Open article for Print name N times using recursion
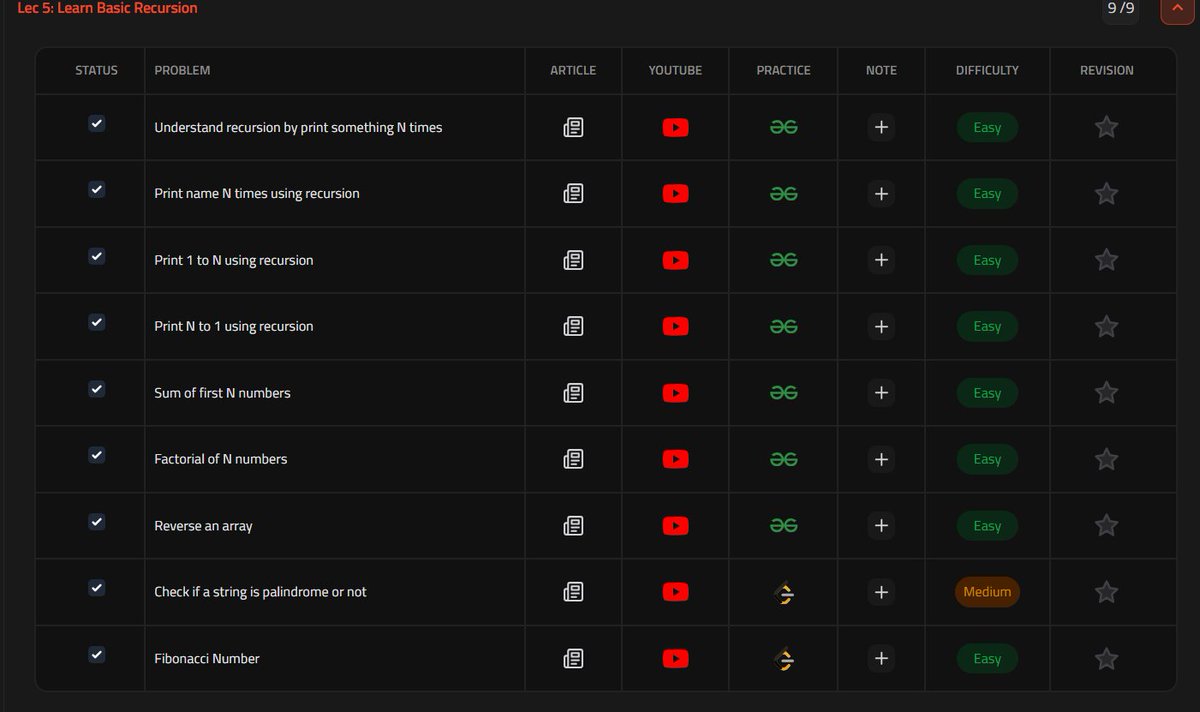 click(573, 194)
